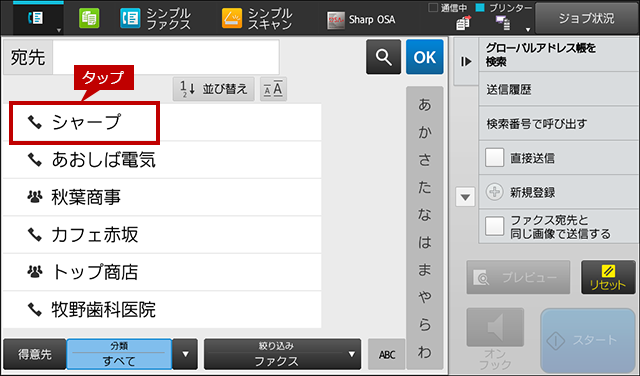Screen dimensions: 640x376
Task: Open シンプルファクス mode
Action: 156,19
